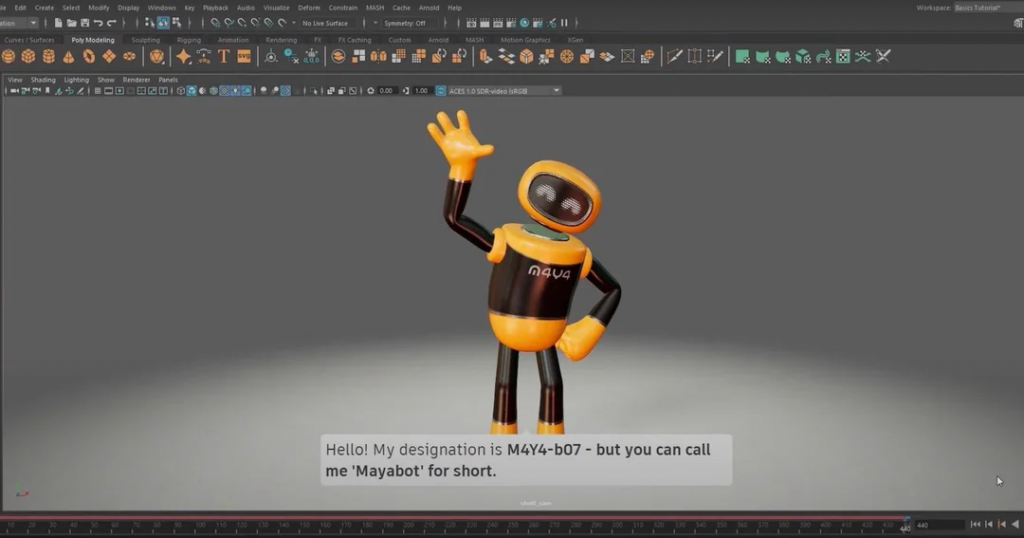Click the No Live Surface field

click(325, 22)
